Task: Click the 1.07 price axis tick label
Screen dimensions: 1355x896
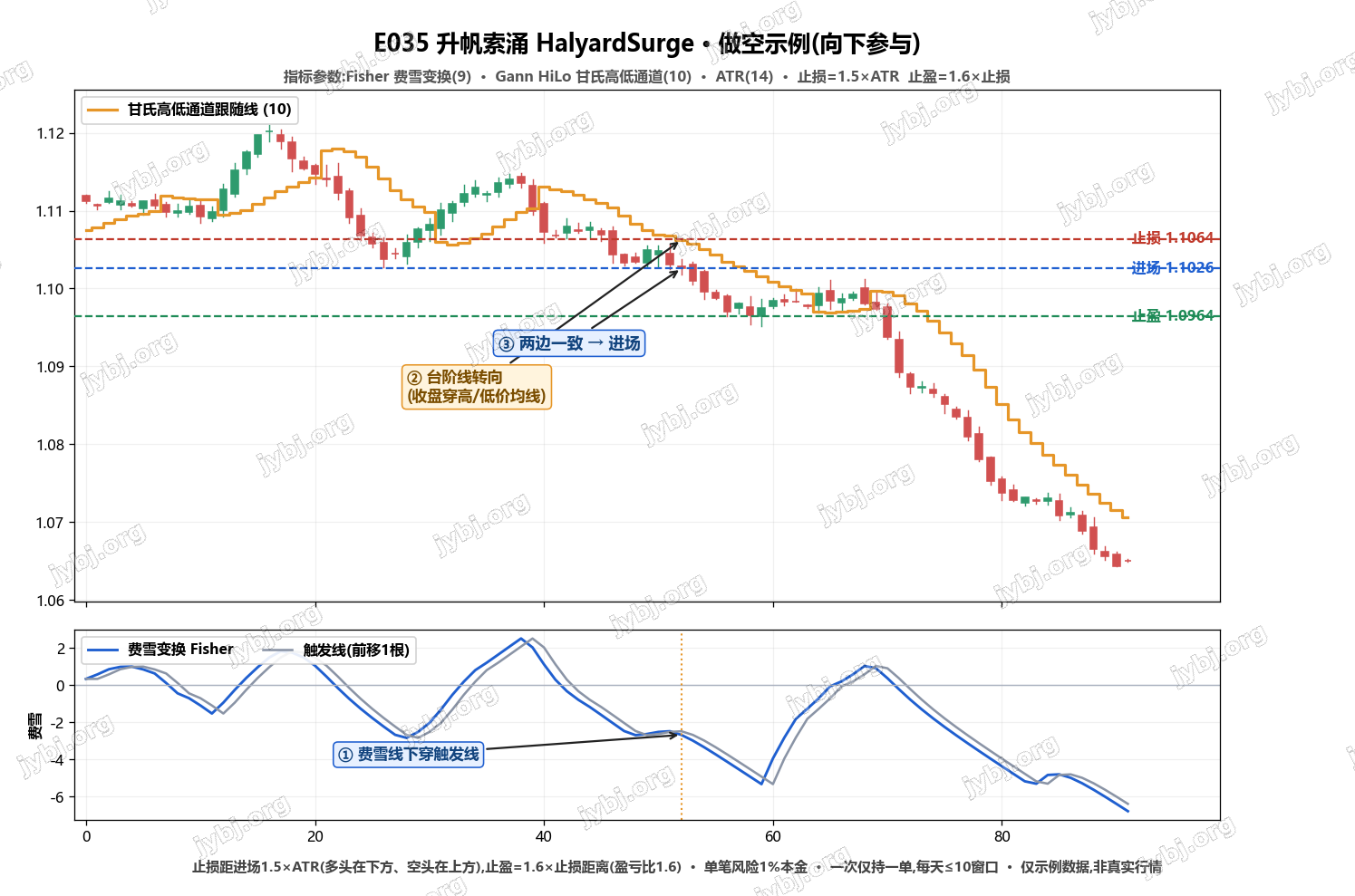Action: pos(50,523)
